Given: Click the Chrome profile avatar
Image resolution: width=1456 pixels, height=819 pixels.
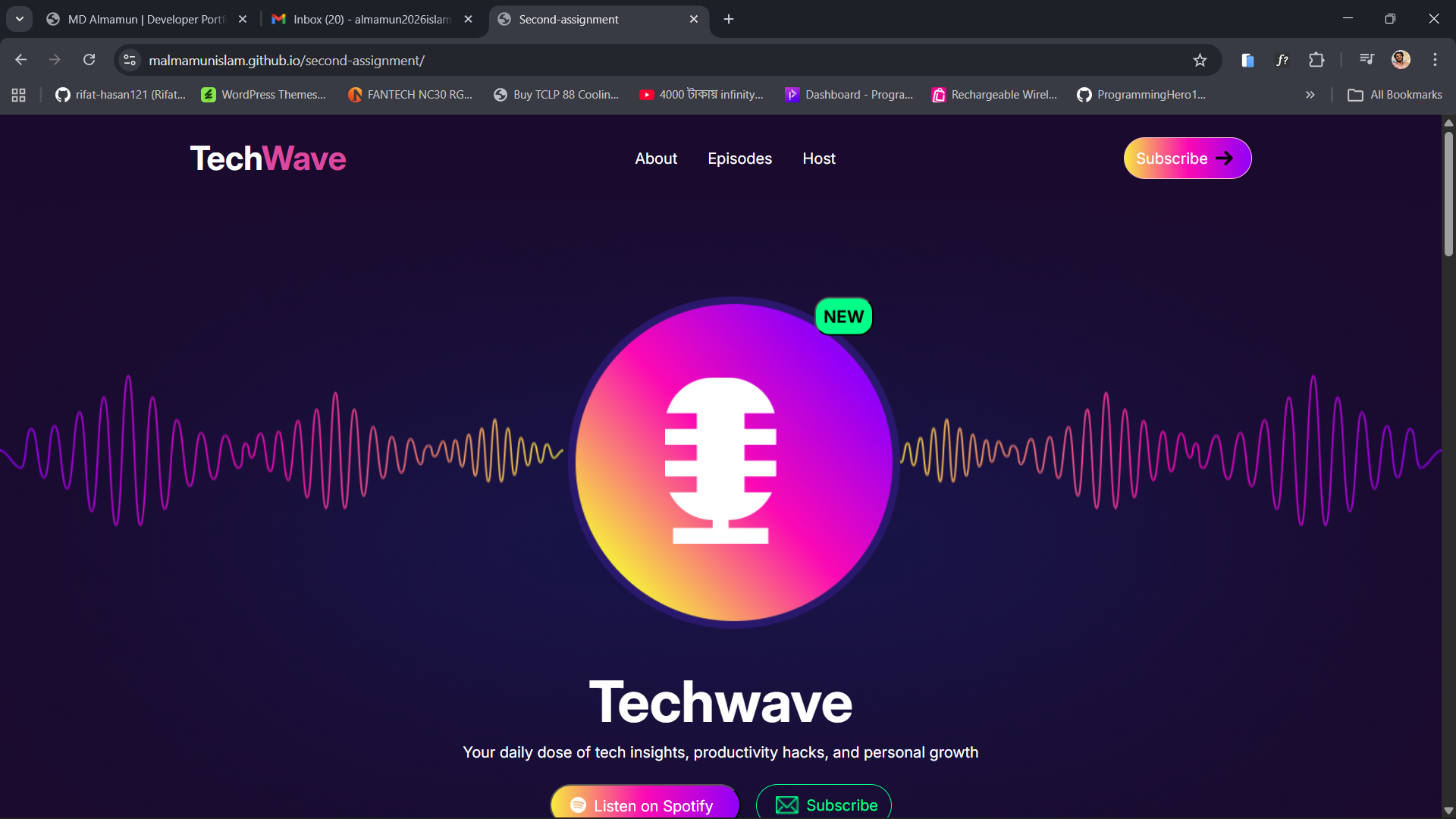Looking at the screenshot, I should click(x=1401, y=60).
